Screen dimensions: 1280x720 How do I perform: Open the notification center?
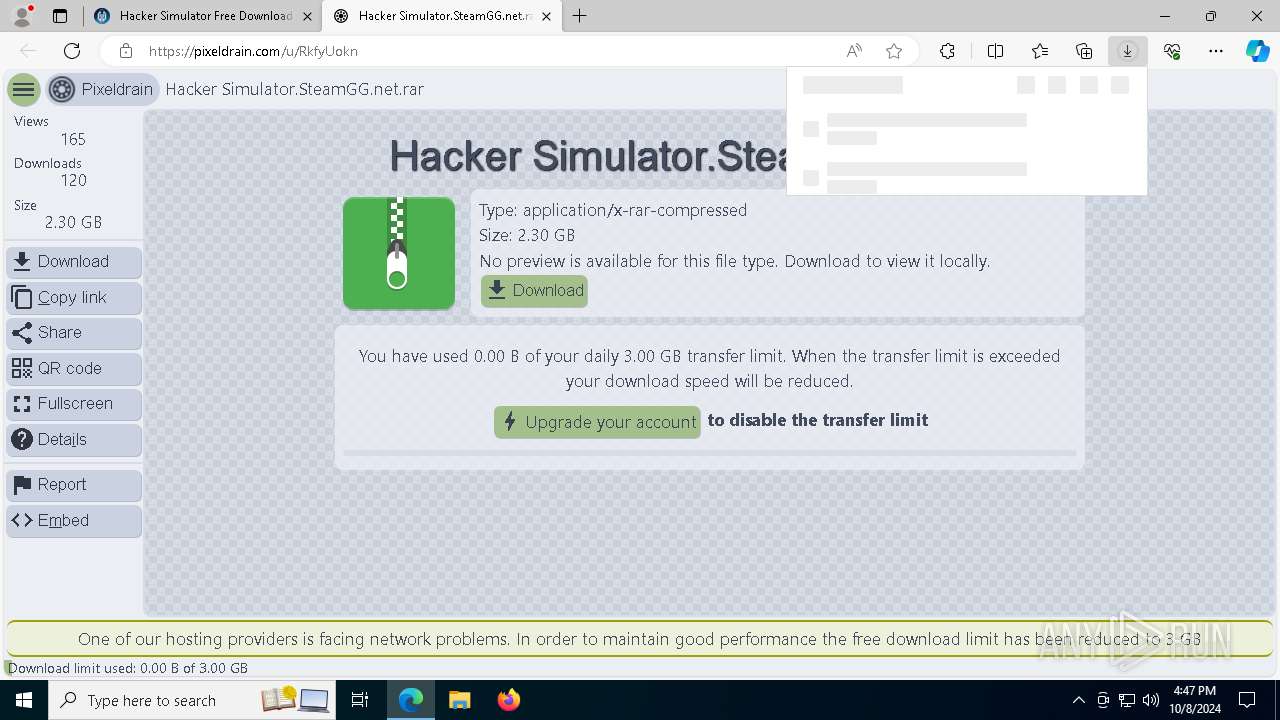(x=1248, y=700)
